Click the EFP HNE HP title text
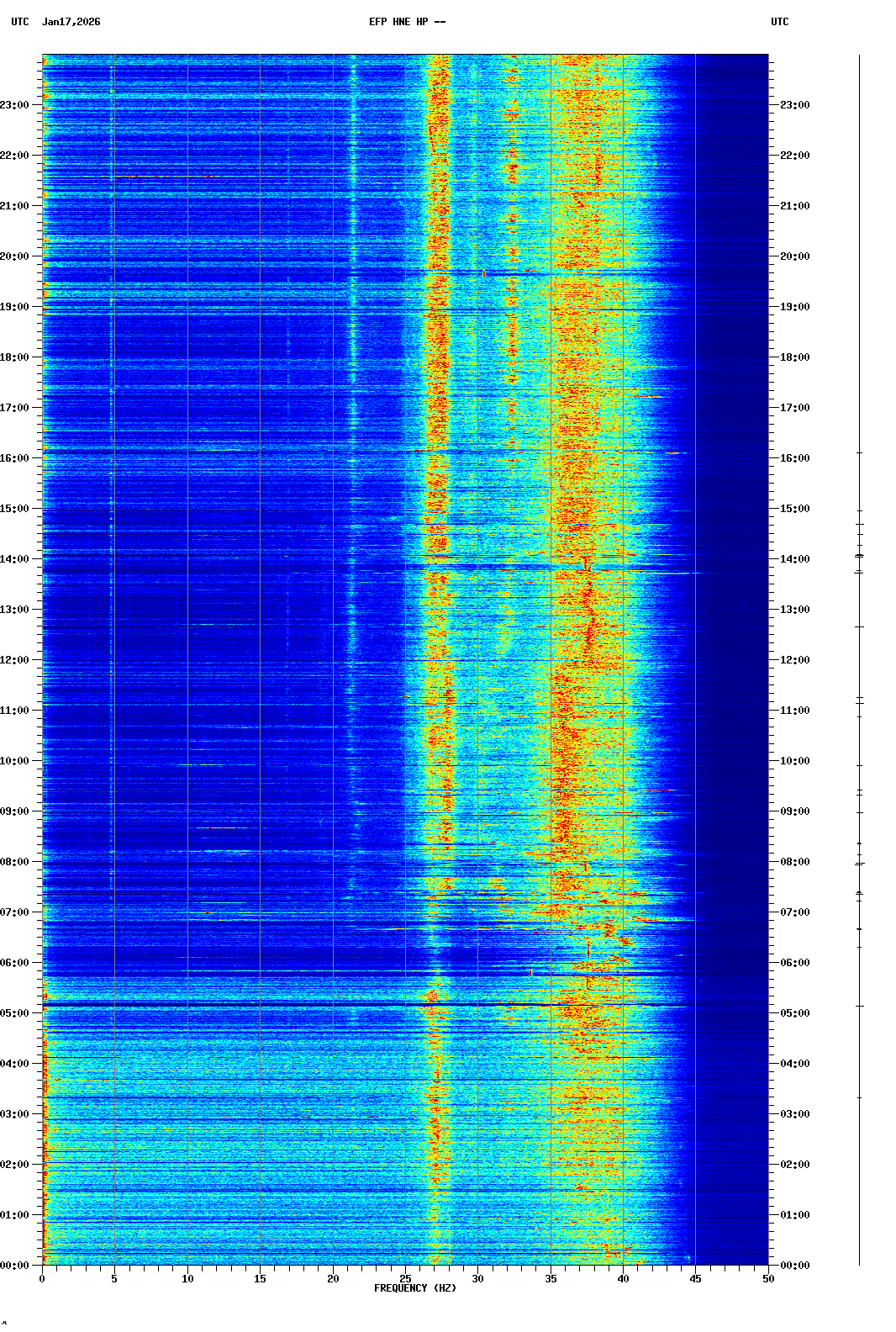The width and height of the screenshot is (896, 1332). (x=407, y=22)
